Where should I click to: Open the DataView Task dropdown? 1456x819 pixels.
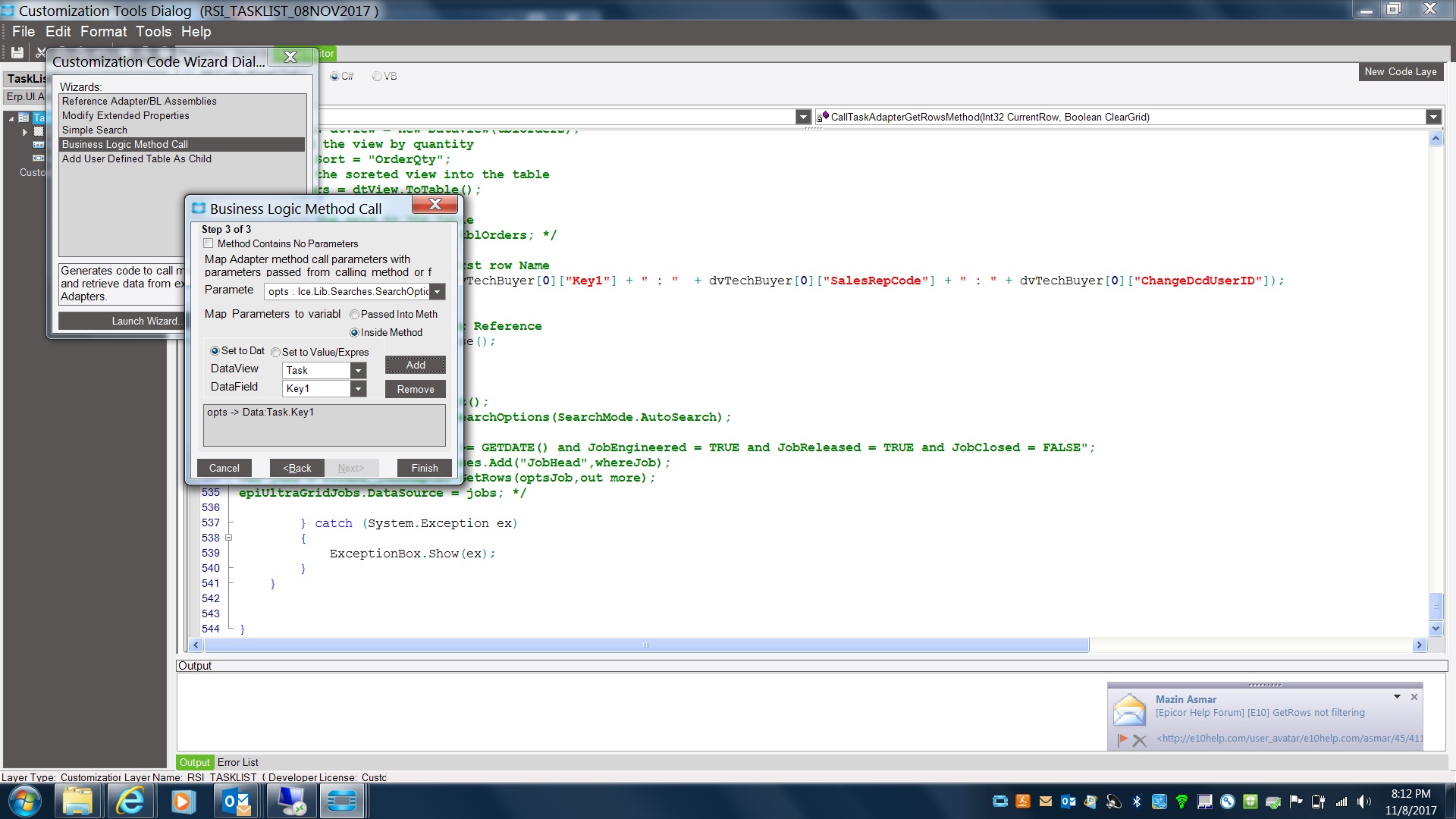tap(358, 371)
